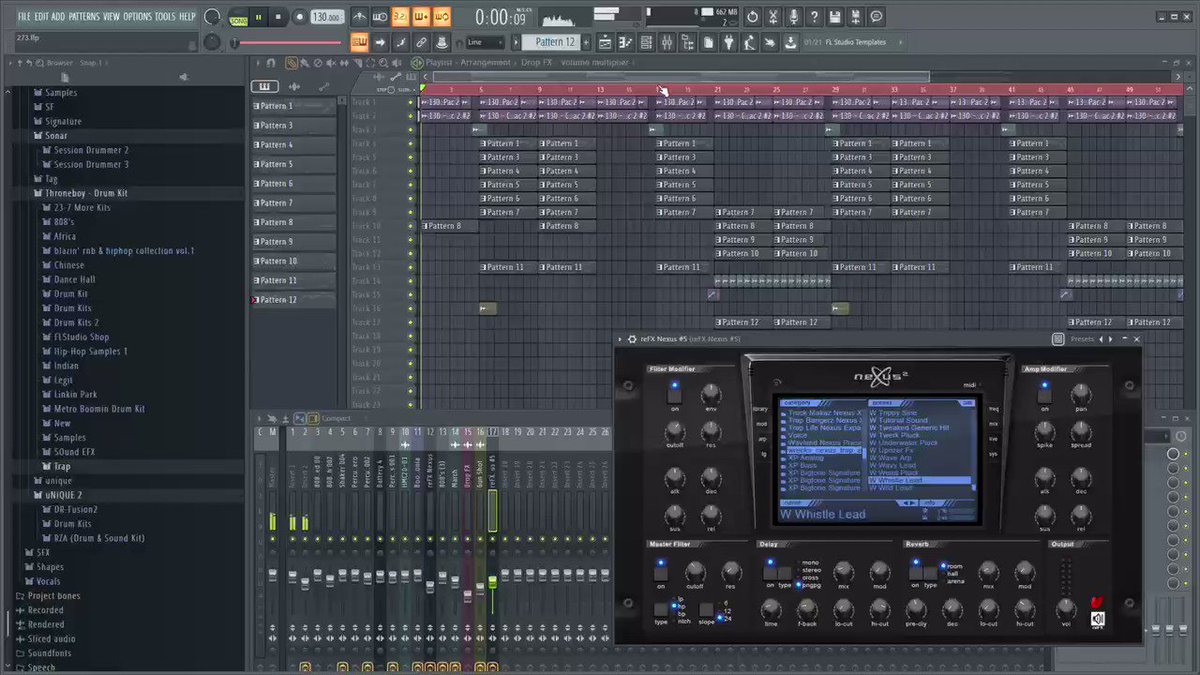
Task: Open Nexus plugin Presets dropdown
Action: pos(1082,339)
